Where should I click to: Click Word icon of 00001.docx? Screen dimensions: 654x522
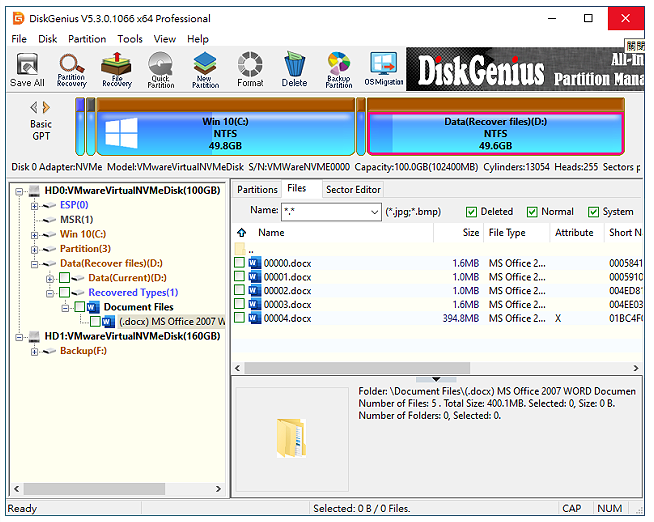[254, 277]
